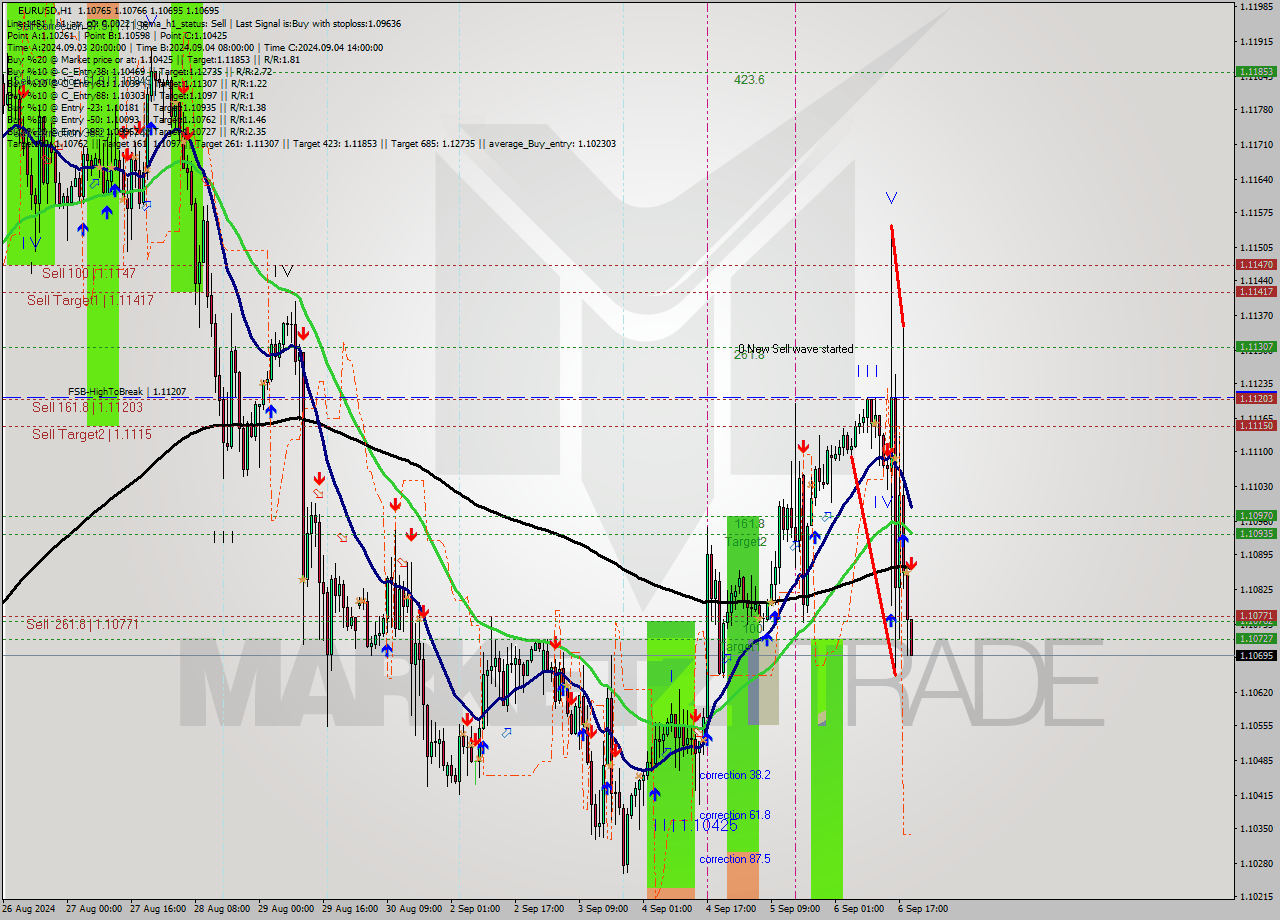Click '6 Sep 01:00' on time axis
Viewport: 1280px width, 920px height.
[859, 909]
